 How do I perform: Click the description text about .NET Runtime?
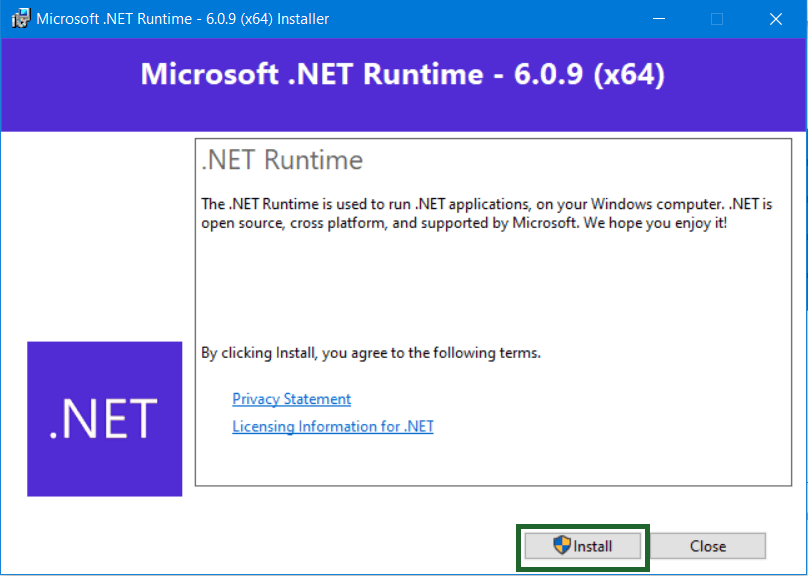pos(486,214)
